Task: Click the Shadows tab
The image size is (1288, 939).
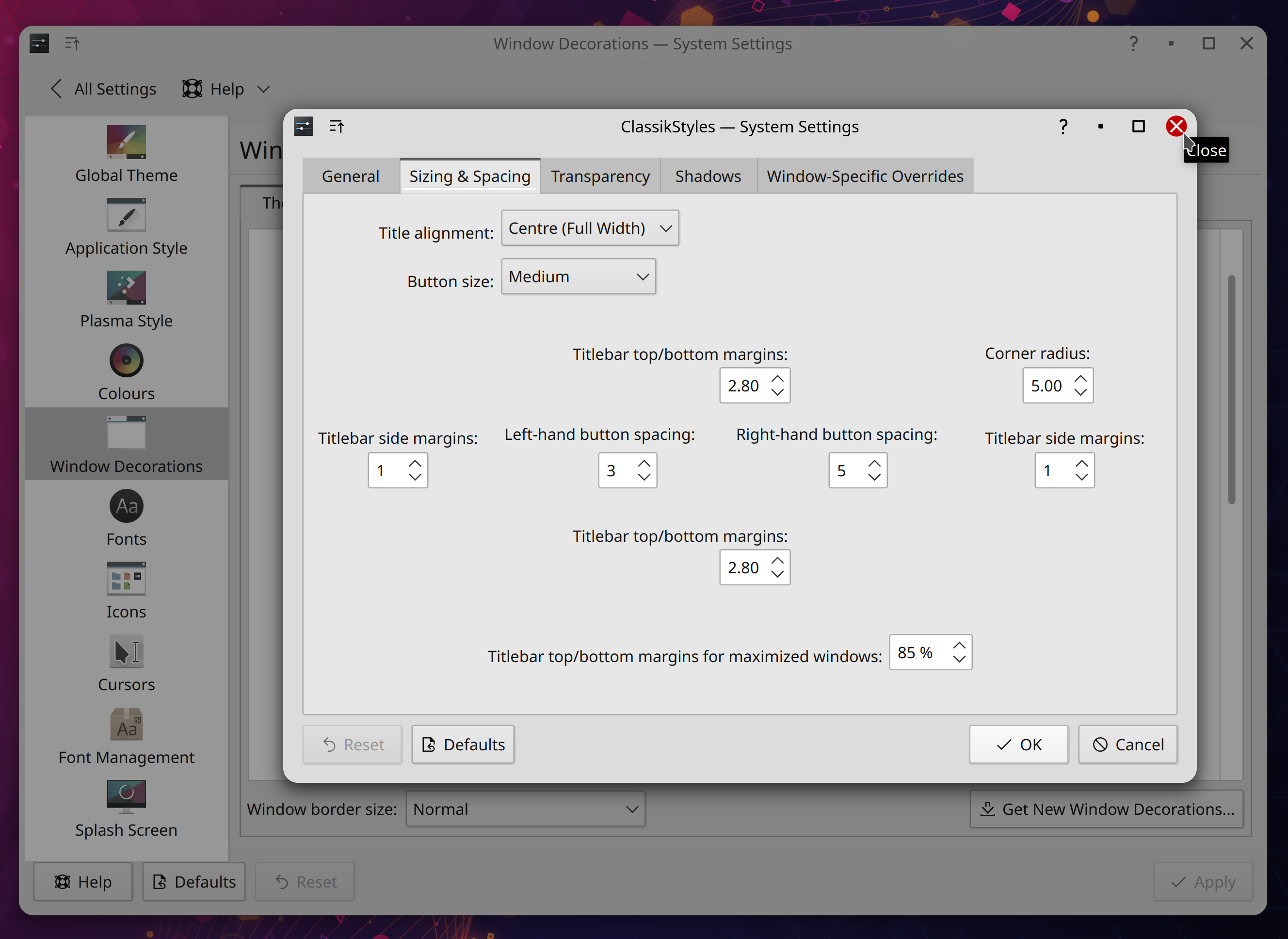Action: [x=708, y=175]
